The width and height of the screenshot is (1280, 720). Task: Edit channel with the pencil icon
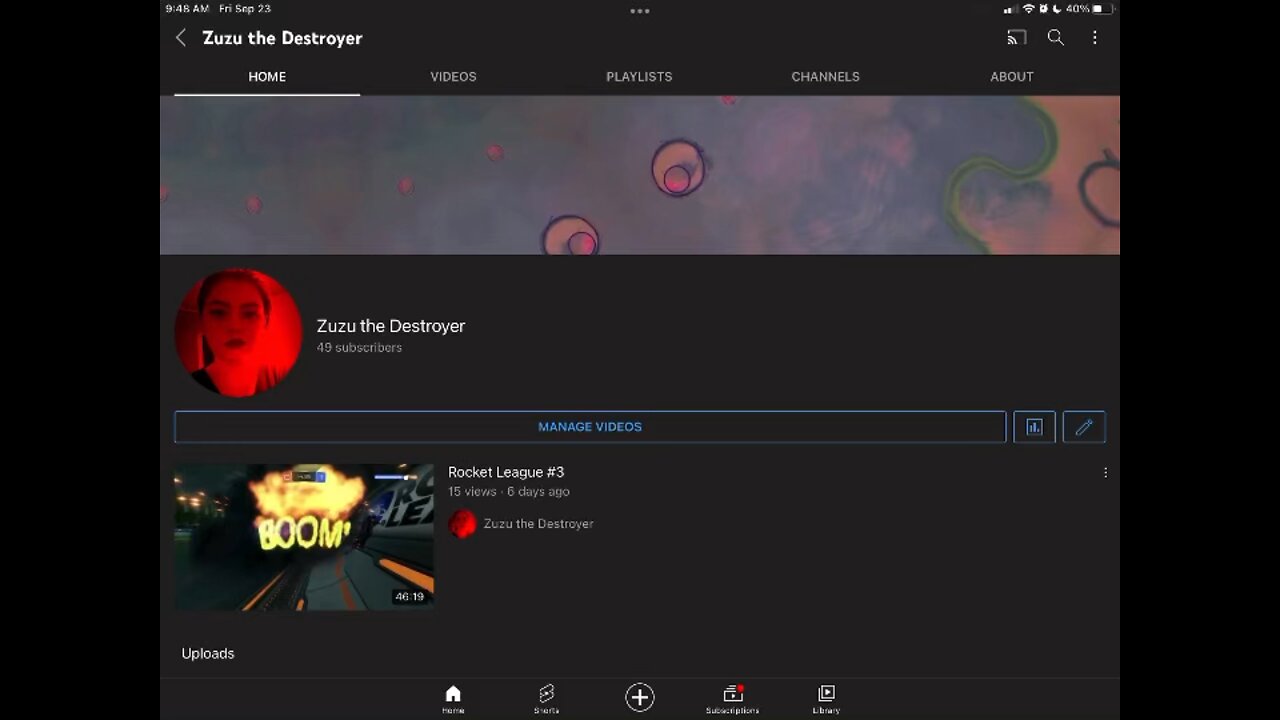point(1084,427)
